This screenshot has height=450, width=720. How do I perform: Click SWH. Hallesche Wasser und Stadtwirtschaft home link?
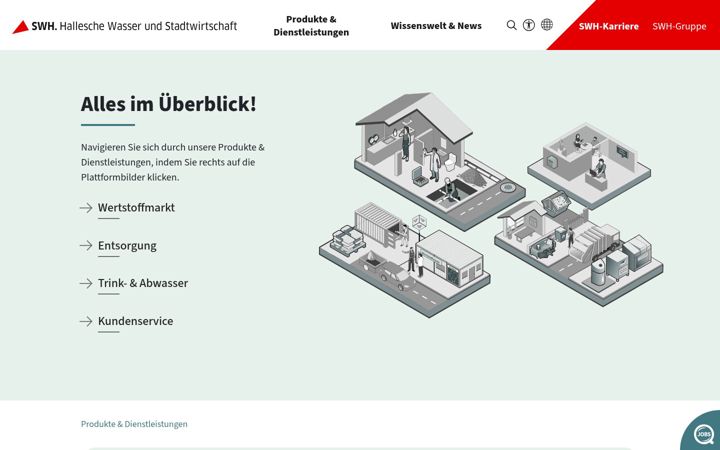click(x=125, y=26)
